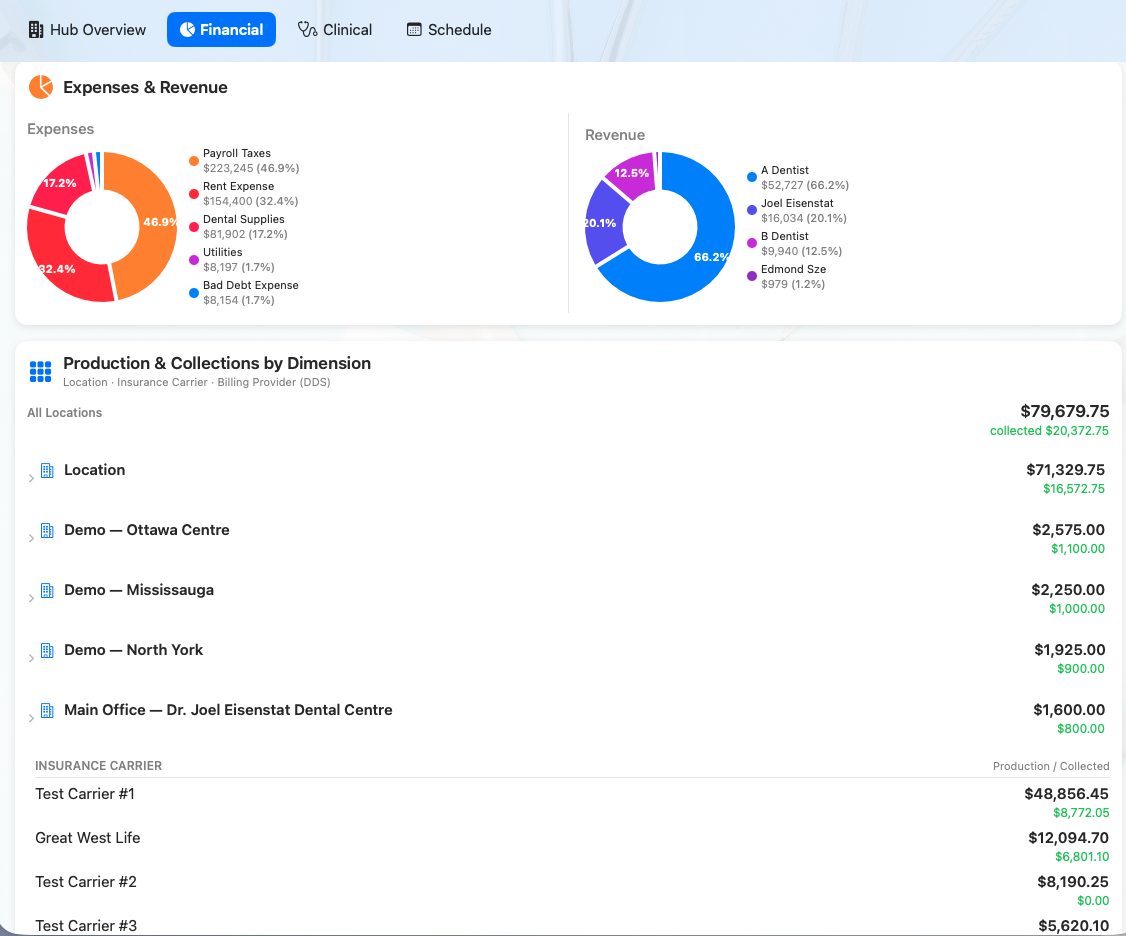The image size is (1126, 936).
Task: Click the Utilities purple legend dot
Action: tap(194, 260)
